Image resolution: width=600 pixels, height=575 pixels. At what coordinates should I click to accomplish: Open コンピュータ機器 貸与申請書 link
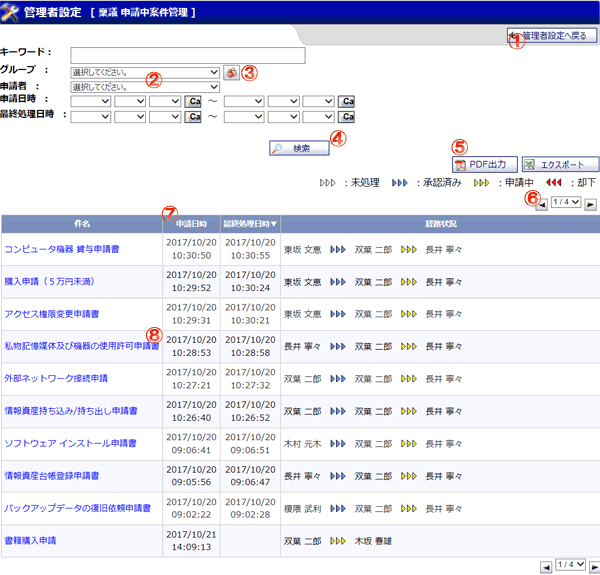[62, 249]
